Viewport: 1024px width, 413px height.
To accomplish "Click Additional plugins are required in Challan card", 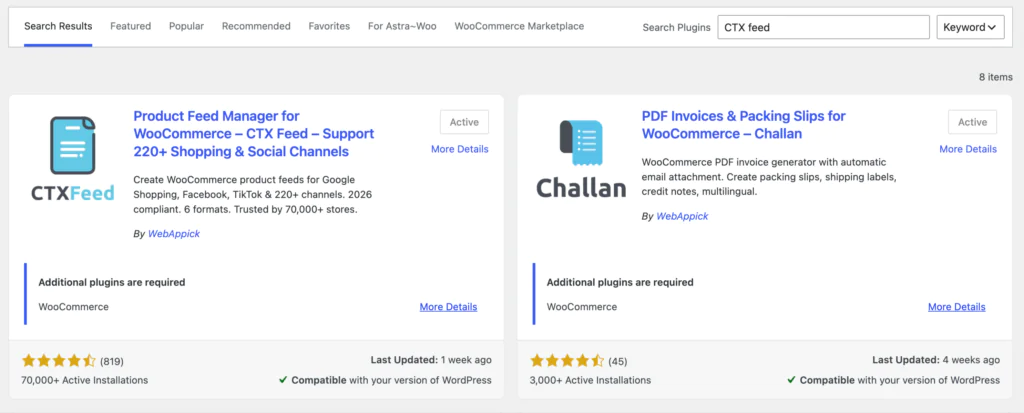I will (620, 283).
